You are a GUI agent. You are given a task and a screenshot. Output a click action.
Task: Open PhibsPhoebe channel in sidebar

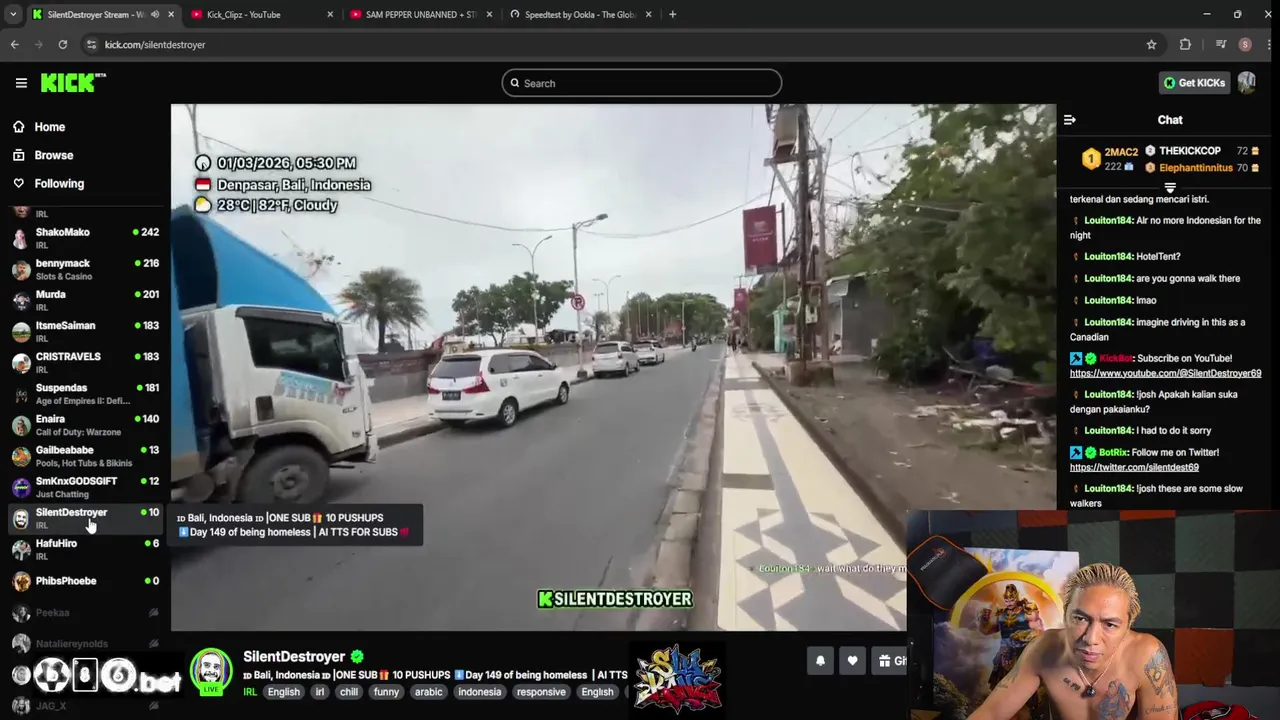85,581
